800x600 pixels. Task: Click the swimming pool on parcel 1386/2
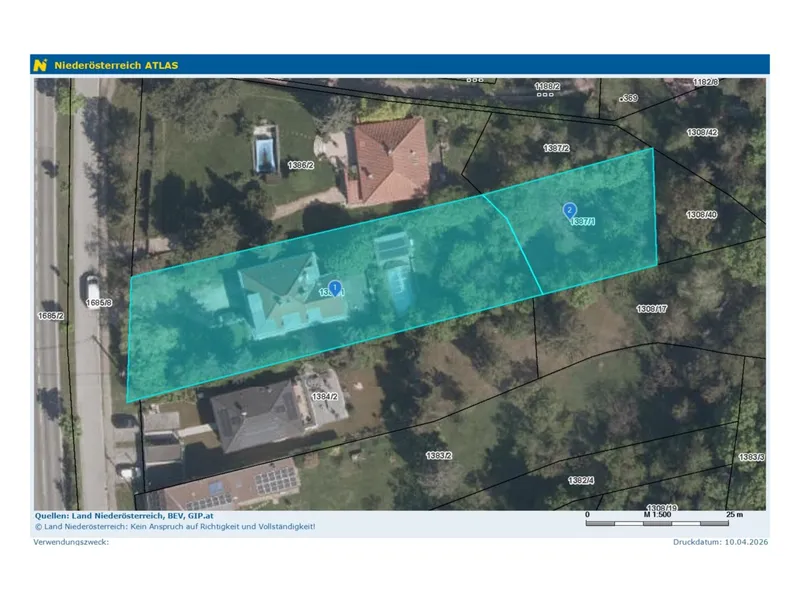[266, 151]
